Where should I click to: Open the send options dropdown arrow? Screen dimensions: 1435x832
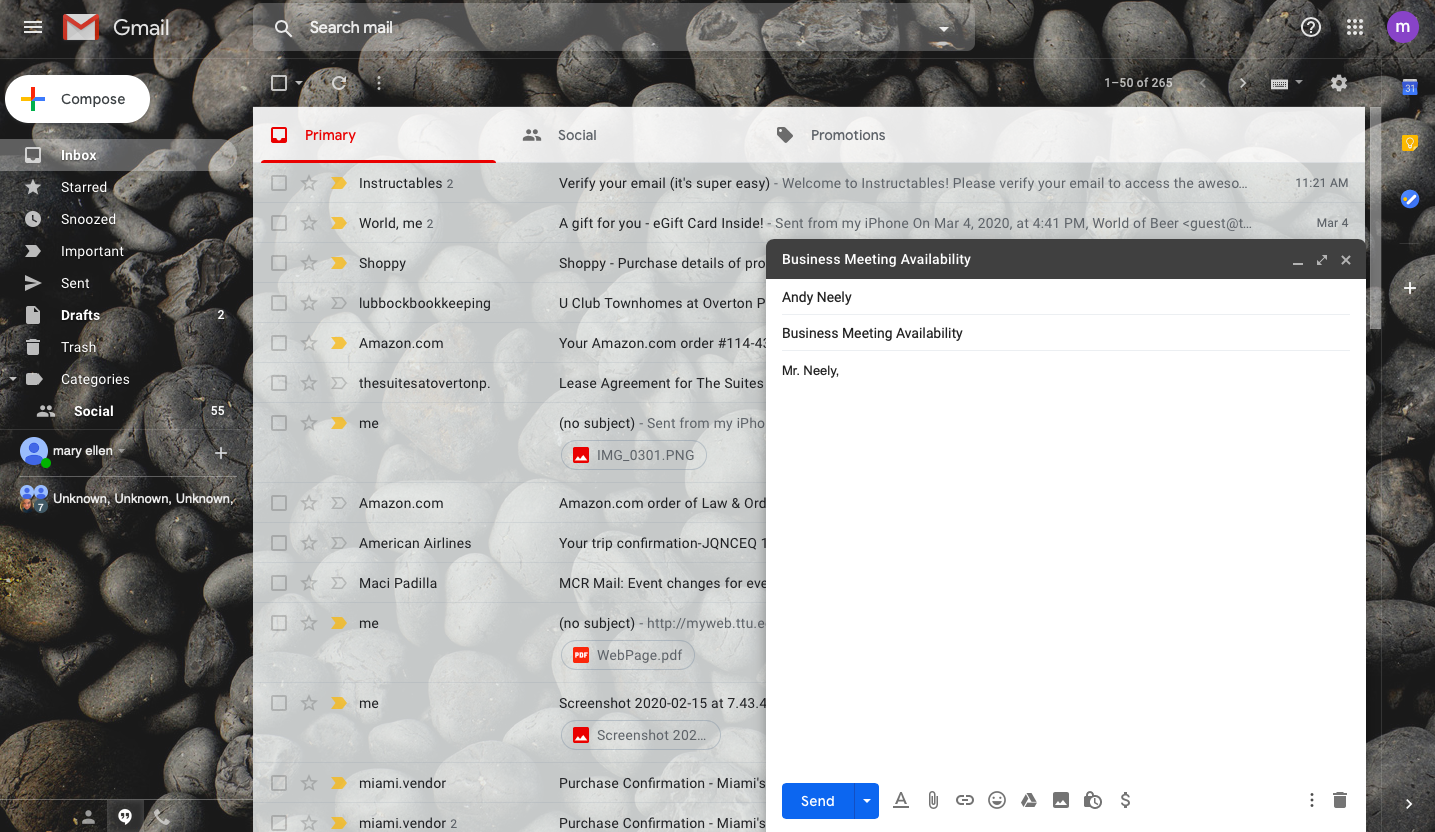point(867,800)
